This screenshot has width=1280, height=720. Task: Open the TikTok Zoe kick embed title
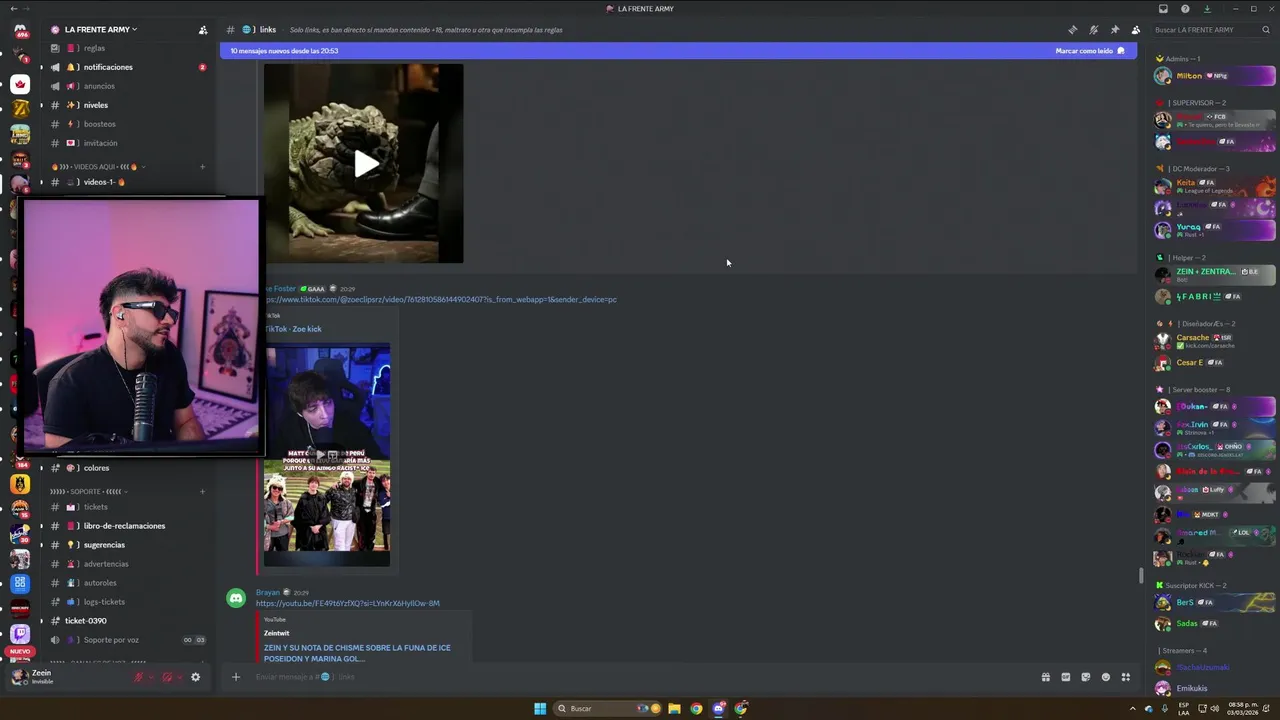[x=293, y=329]
